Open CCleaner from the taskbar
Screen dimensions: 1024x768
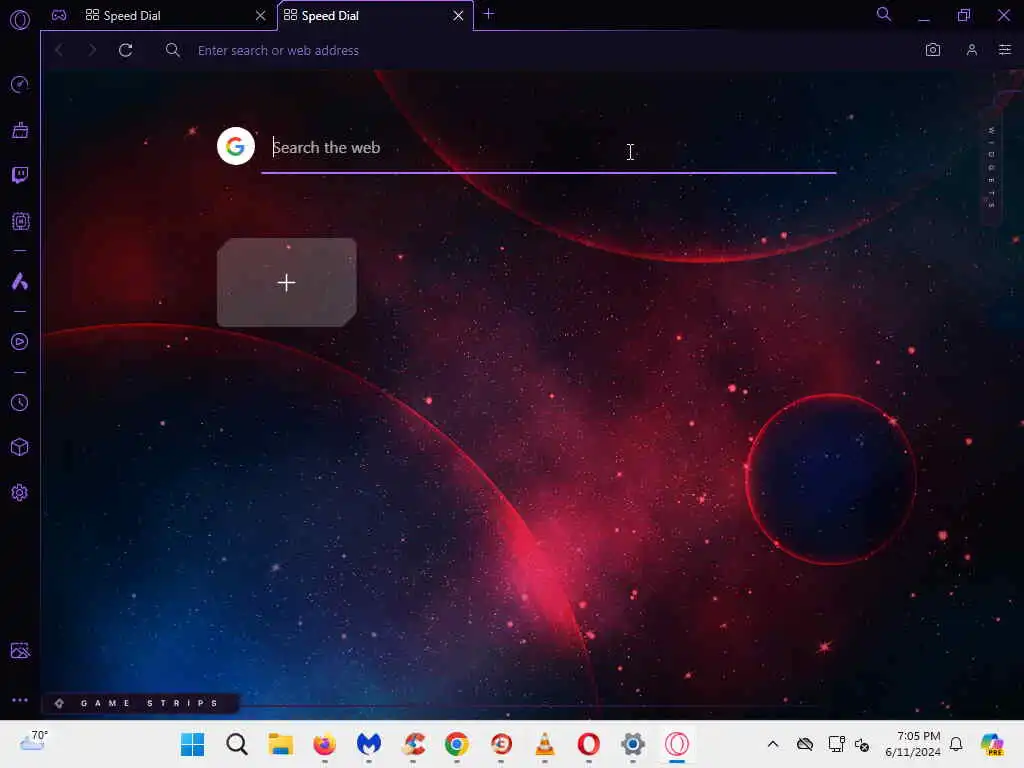pyautogui.click(x=413, y=744)
